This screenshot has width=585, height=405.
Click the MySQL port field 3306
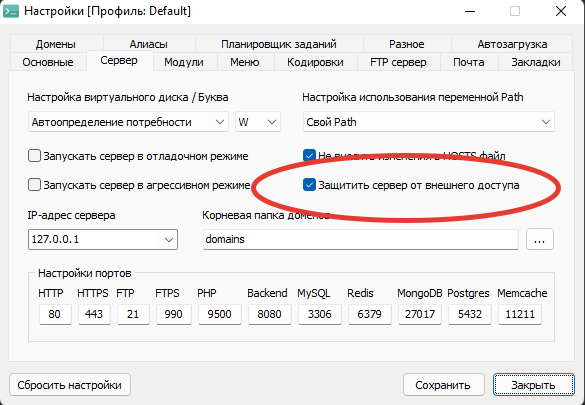point(320,314)
